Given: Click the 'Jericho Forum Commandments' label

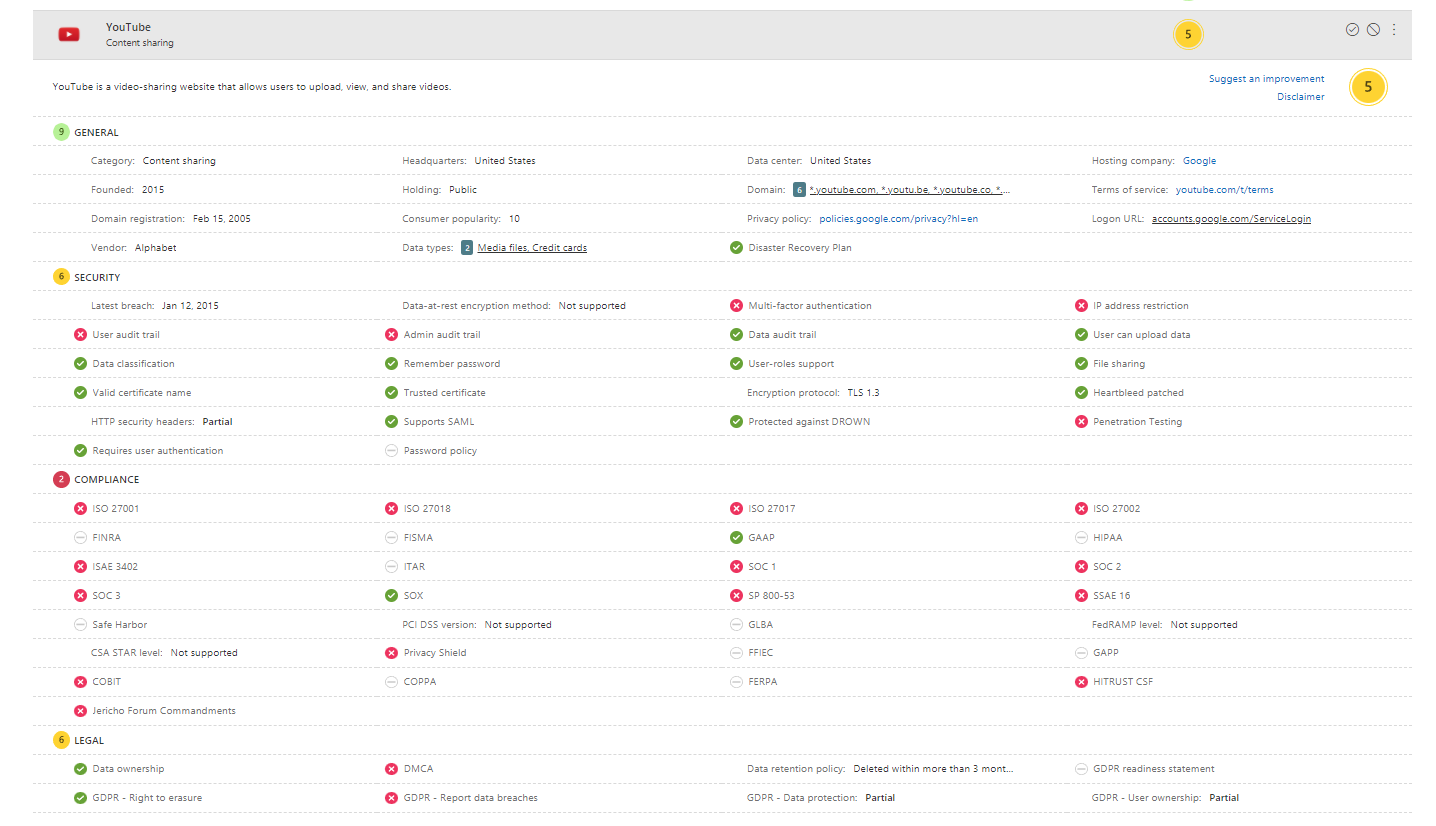Looking at the screenshot, I should pyautogui.click(x=164, y=711).
